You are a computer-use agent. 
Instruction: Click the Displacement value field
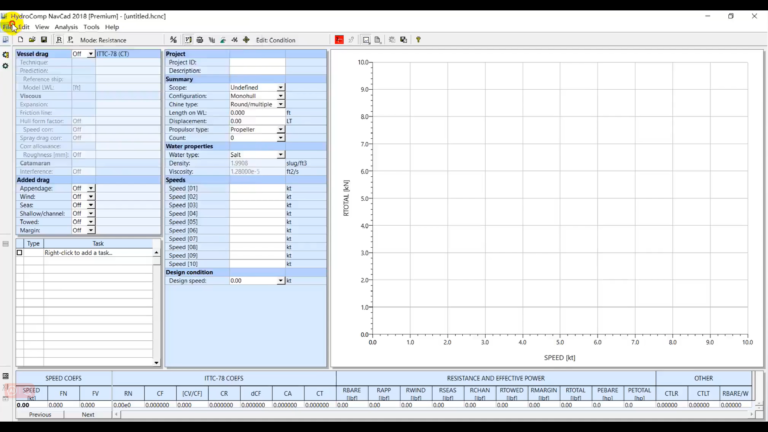tap(257, 121)
